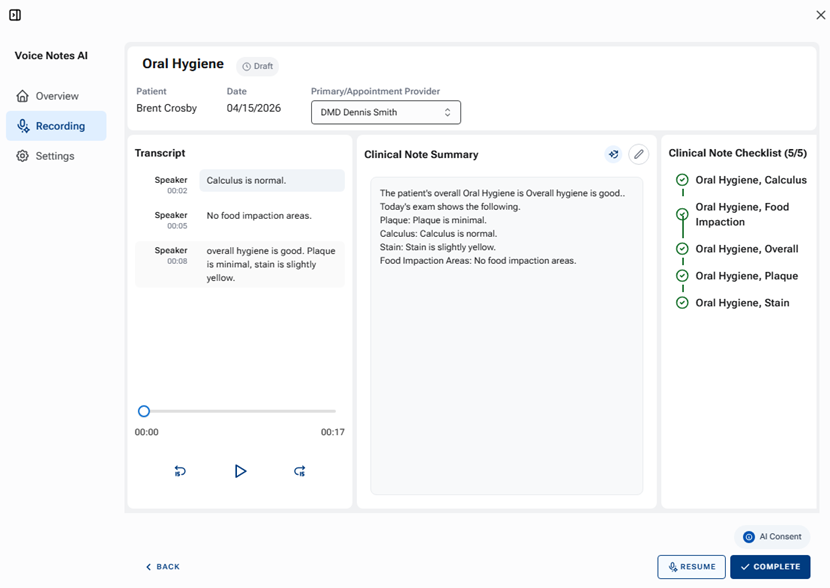Click the pencil edit note icon
830x588 pixels.
(x=638, y=154)
